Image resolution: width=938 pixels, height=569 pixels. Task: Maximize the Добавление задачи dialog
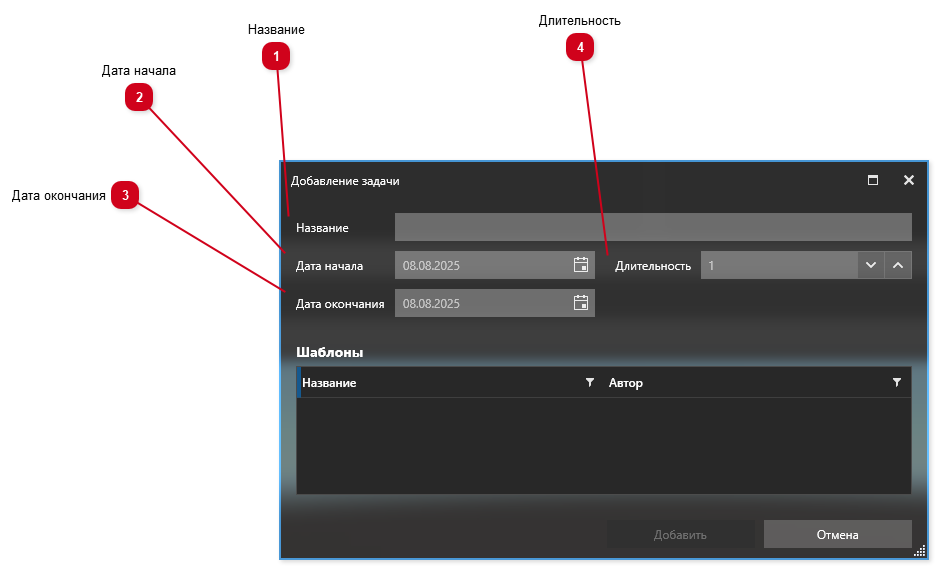(x=873, y=181)
